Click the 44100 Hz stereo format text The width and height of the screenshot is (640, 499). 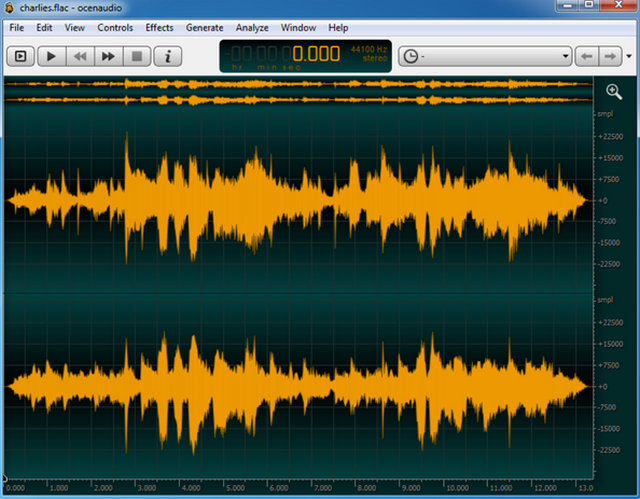click(369, 53)
